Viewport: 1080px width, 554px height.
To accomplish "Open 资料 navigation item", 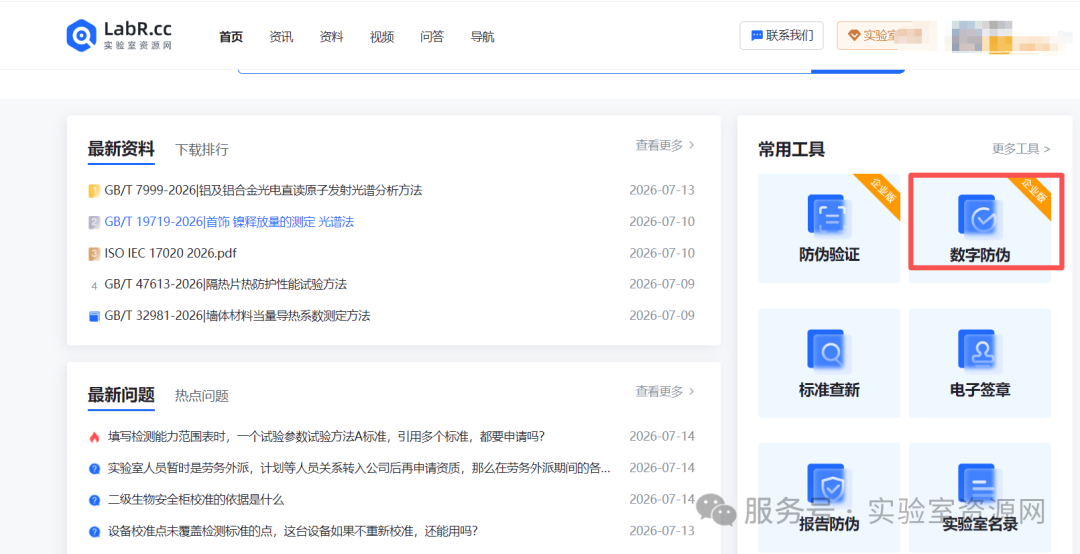I will click(331, 37).
